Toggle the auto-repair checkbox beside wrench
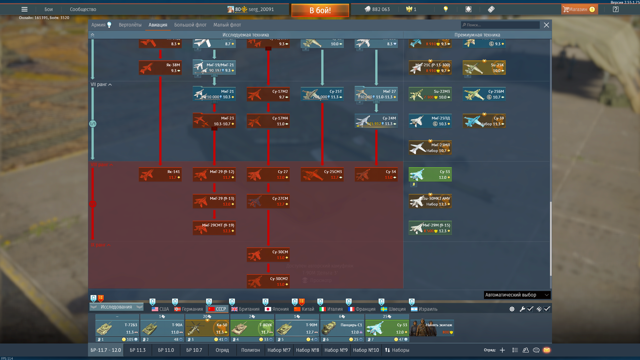 (x=530, y=309)
